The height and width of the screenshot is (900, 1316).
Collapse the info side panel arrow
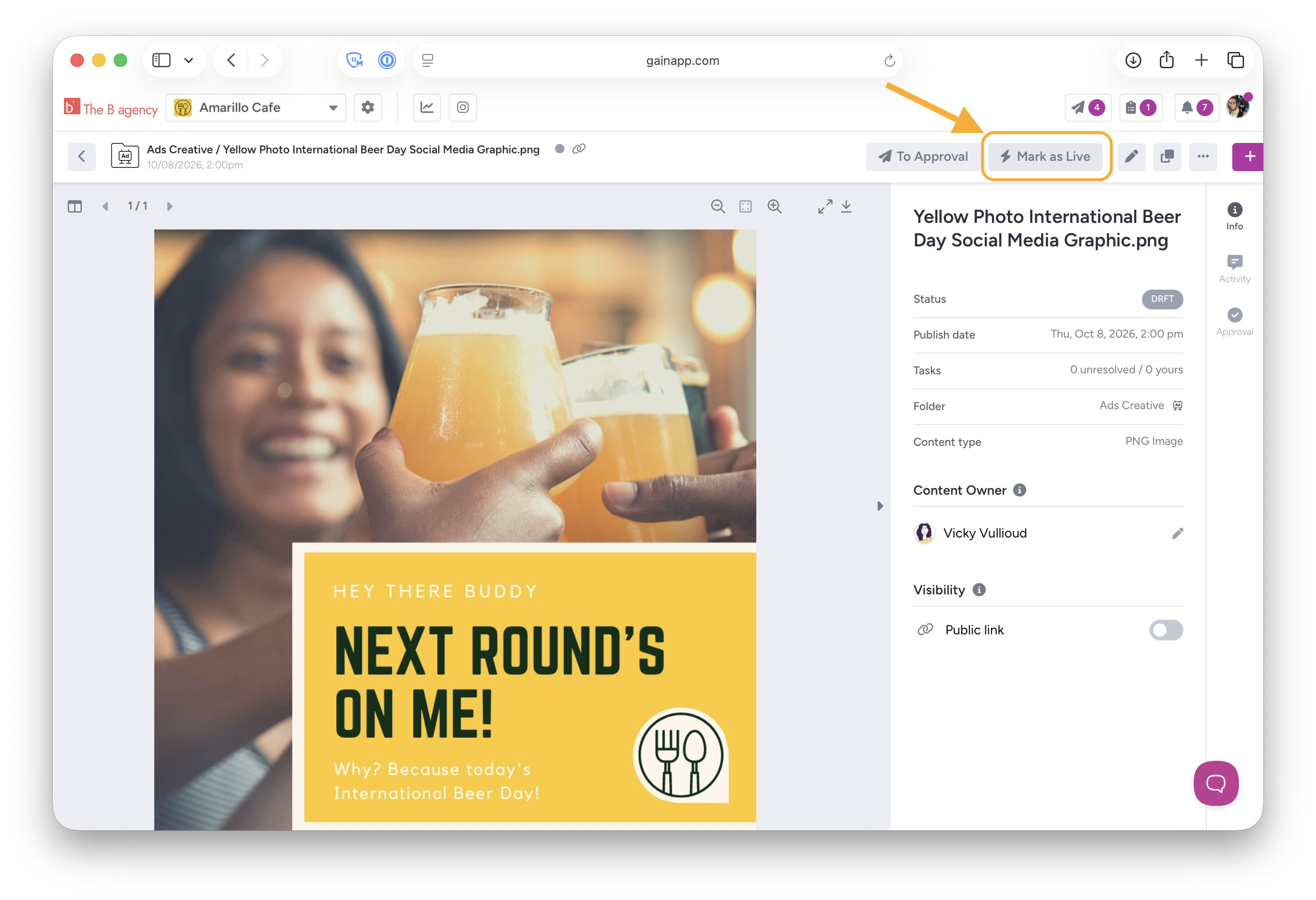[880, 505]
